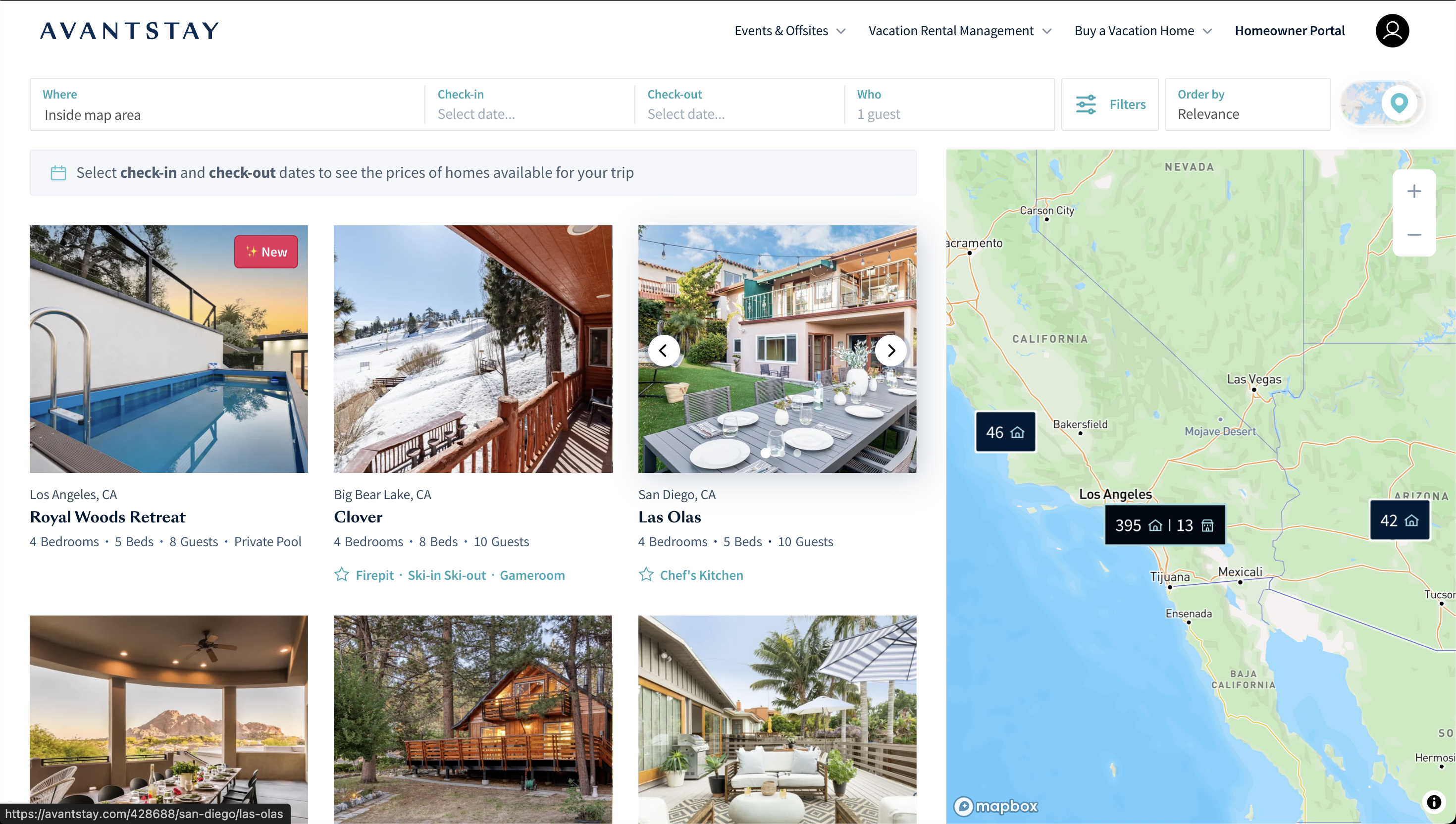Click the Where location field
1456x824 pixels.
227,104
